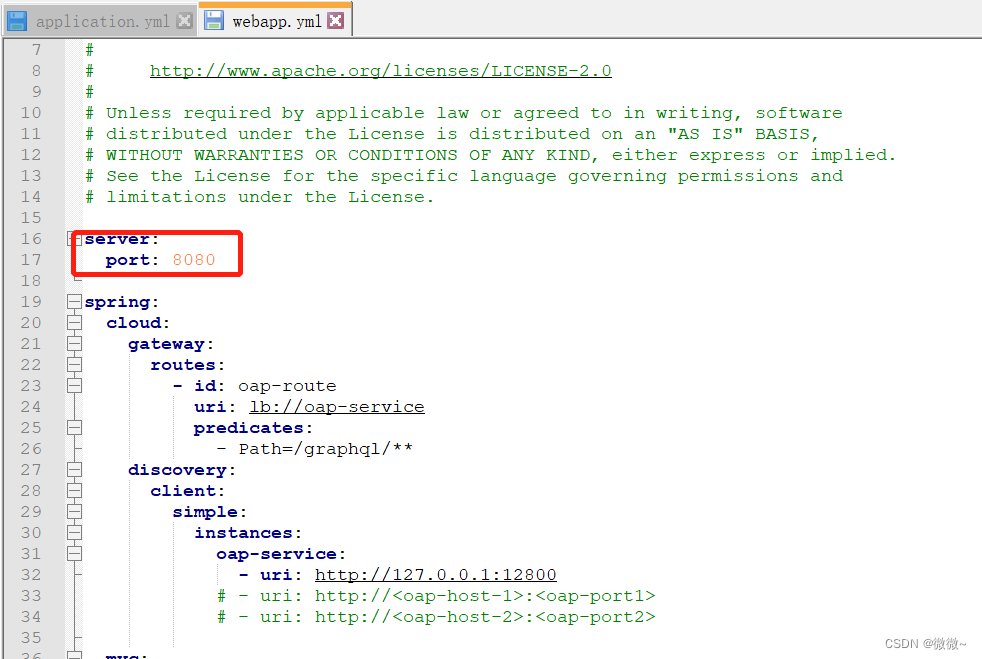This screenshot has height=659, width=982.
Task: Collapse the gateway: section fold marker
Action: (x=75, y=342)
